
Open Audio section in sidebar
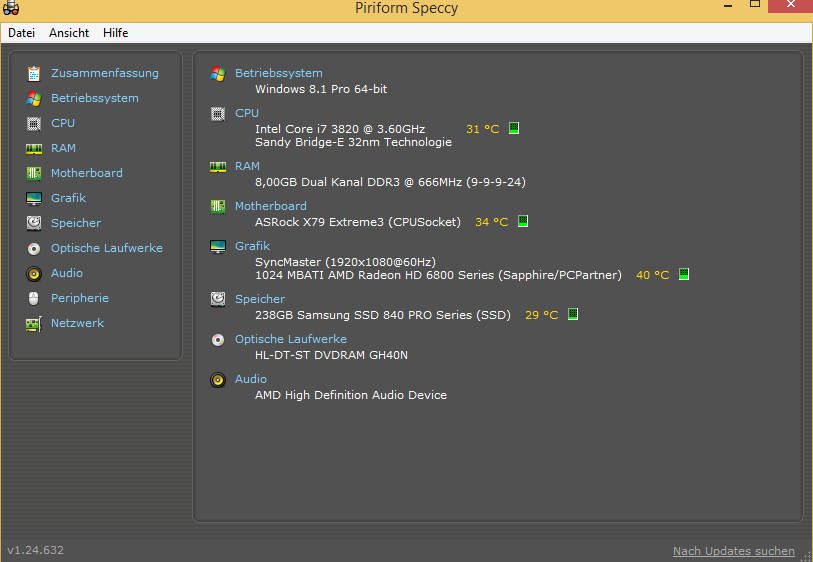coord(67,273)
